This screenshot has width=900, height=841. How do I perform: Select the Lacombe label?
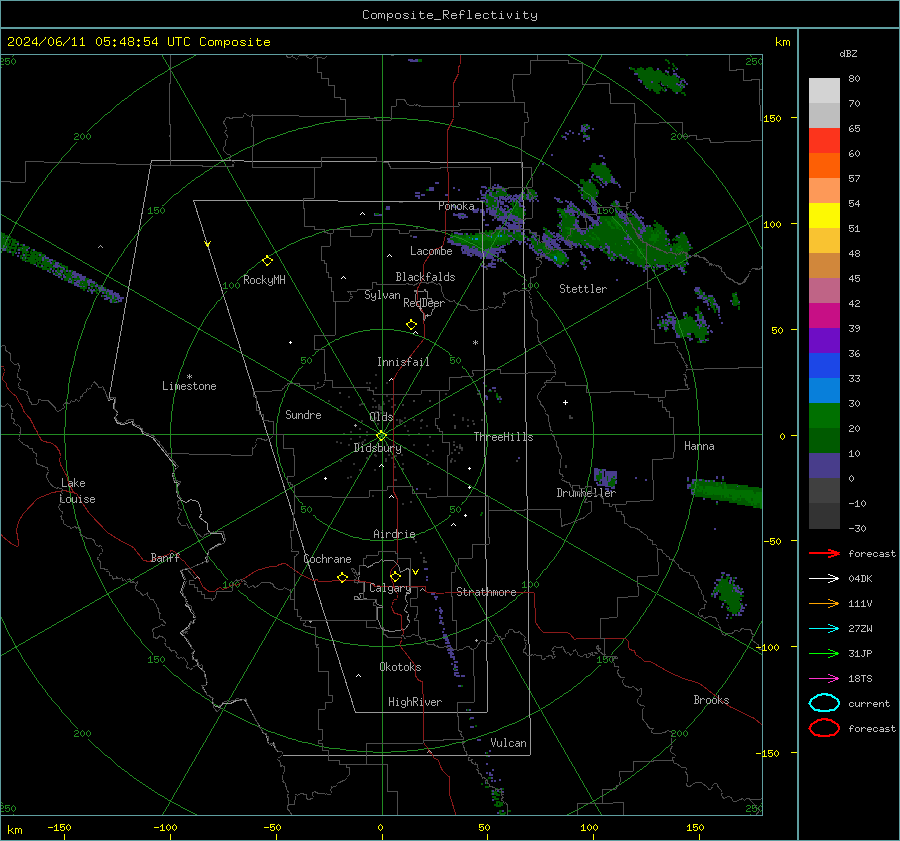coord(431,251)
